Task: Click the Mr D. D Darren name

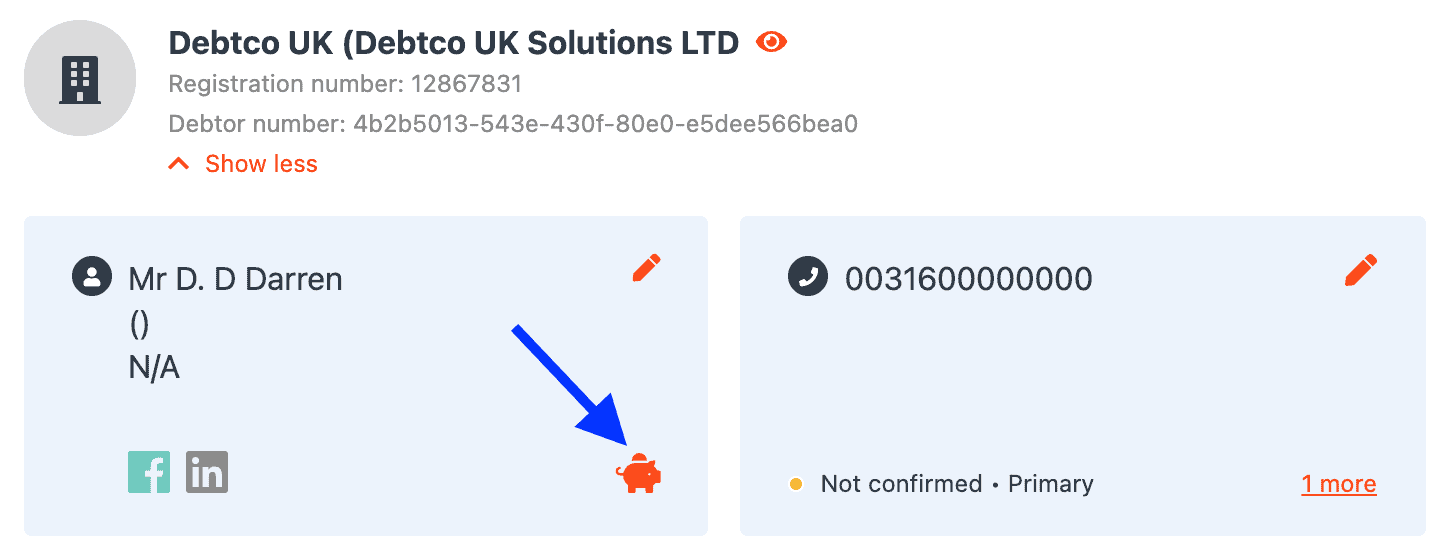Action: [236, 278]
